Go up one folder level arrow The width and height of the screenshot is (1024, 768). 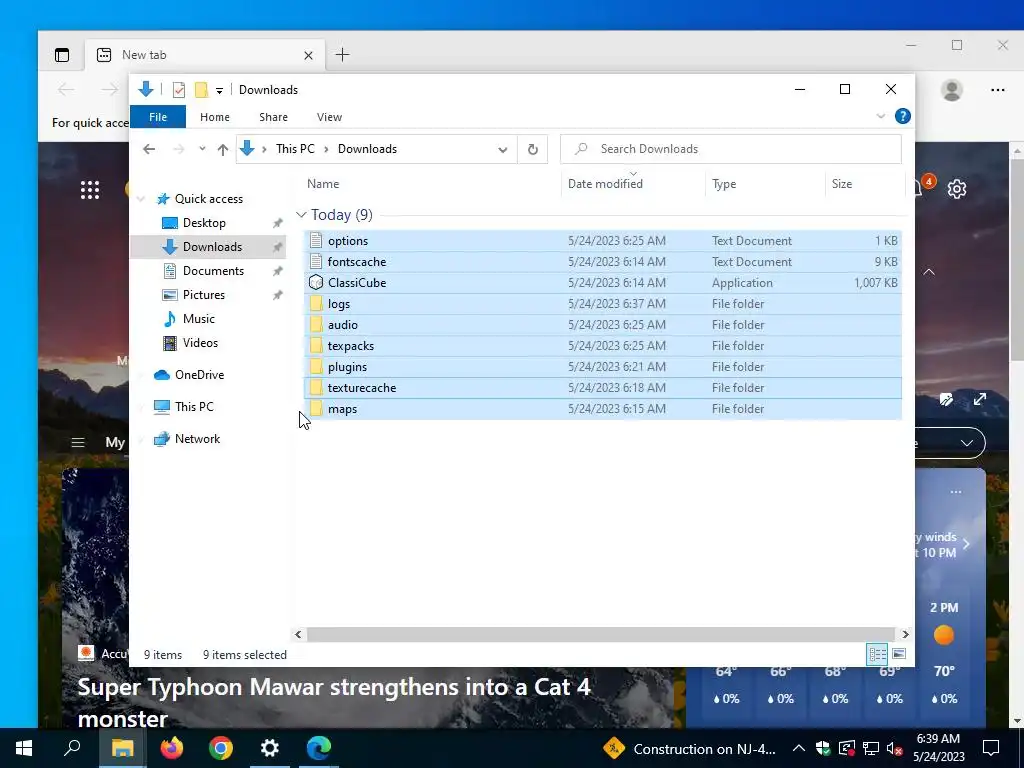(x=223, y=150)
